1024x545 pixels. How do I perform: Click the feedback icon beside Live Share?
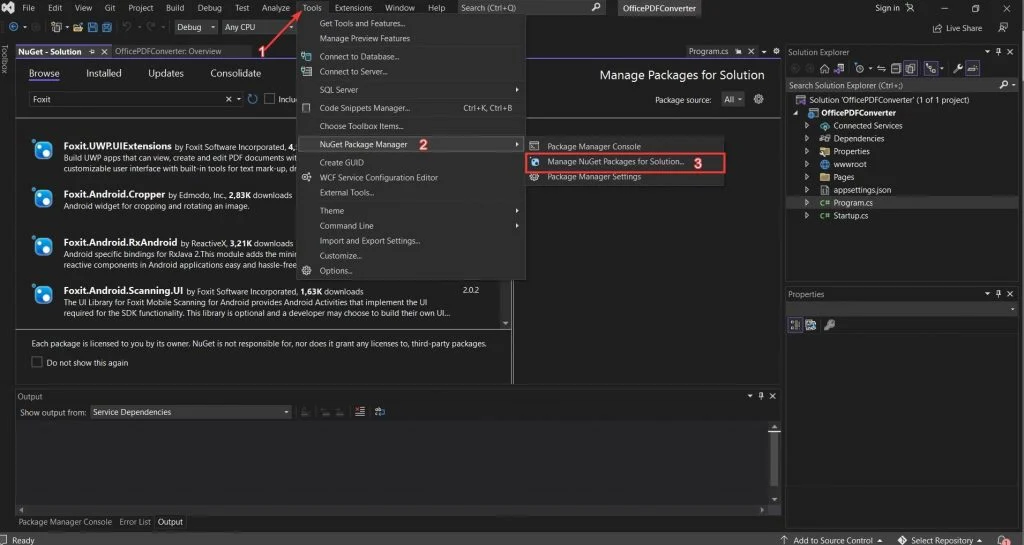tap(1003, 27)
